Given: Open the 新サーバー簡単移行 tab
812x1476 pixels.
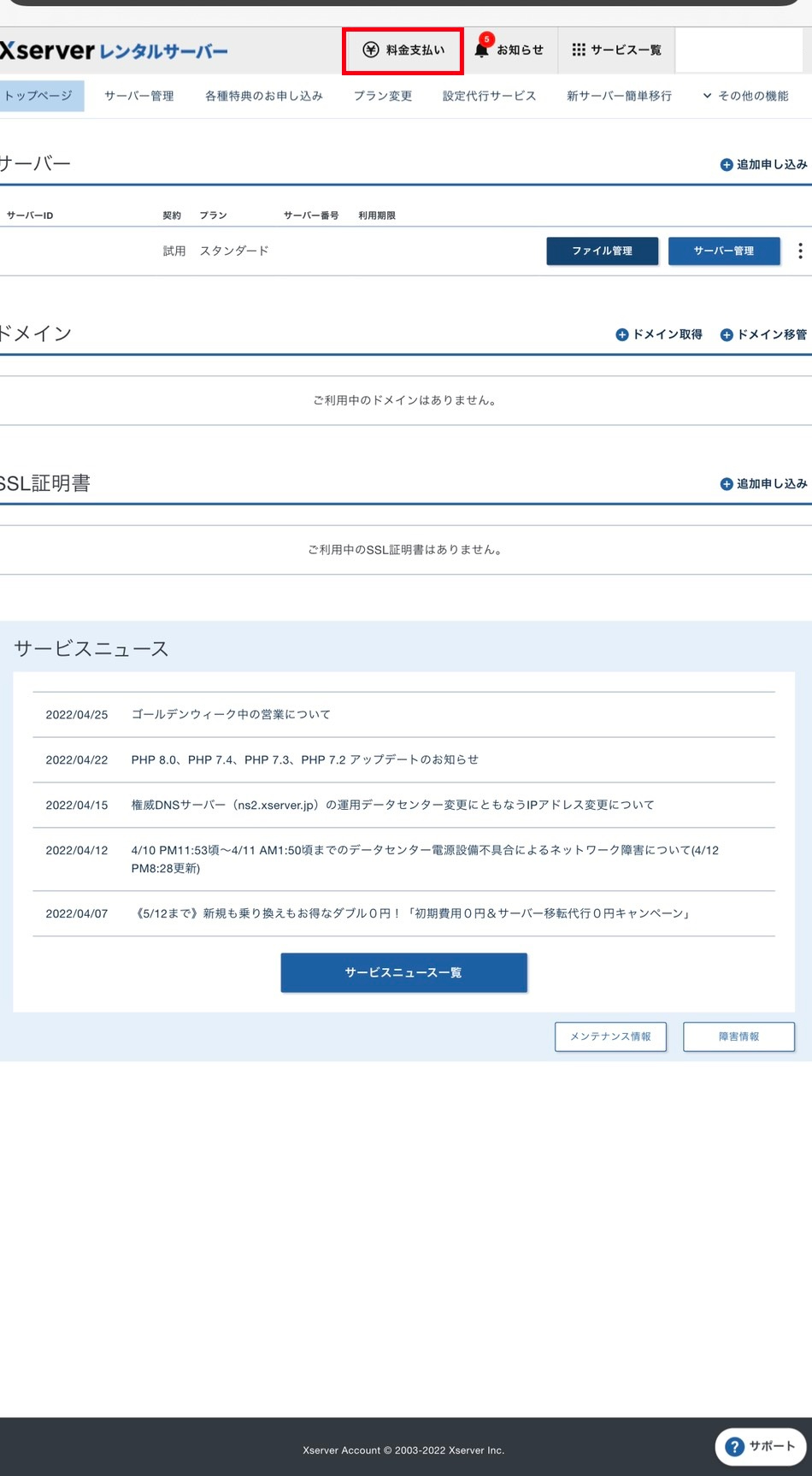Looking at the screenshot, I should [x=619, y=96].
